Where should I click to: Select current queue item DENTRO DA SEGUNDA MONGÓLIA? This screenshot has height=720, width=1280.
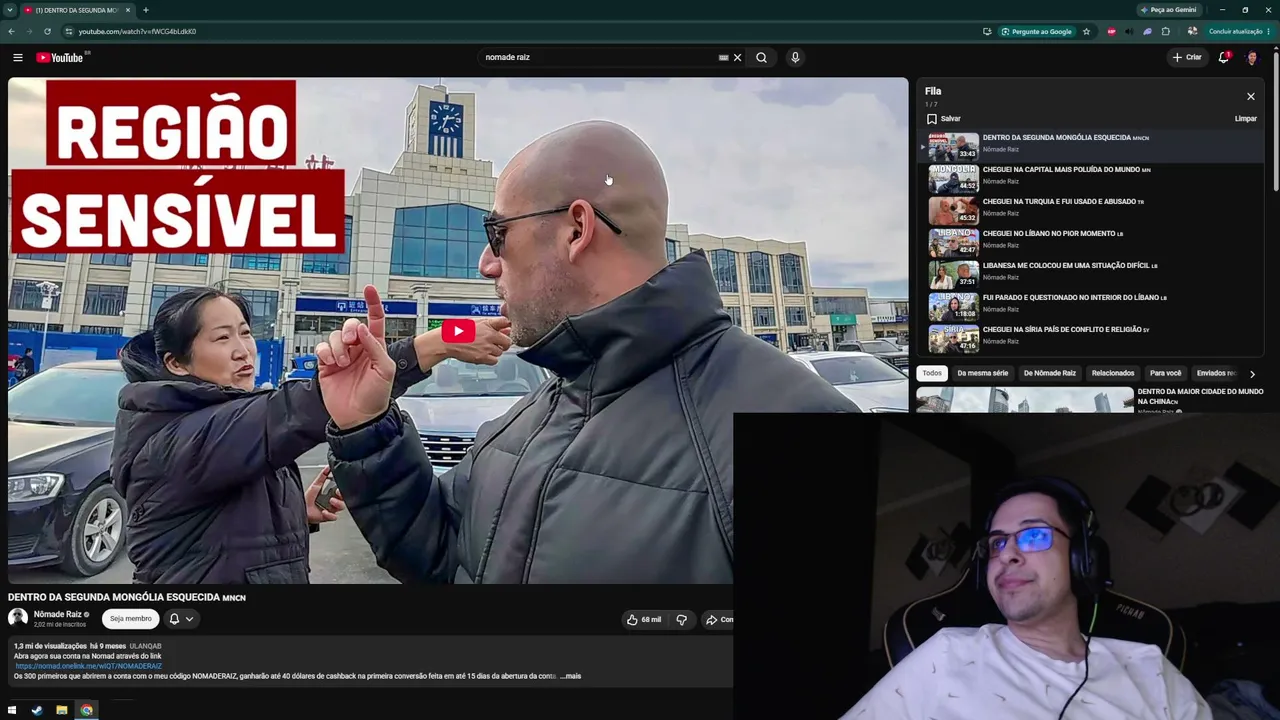click(x=1090, y=148)
